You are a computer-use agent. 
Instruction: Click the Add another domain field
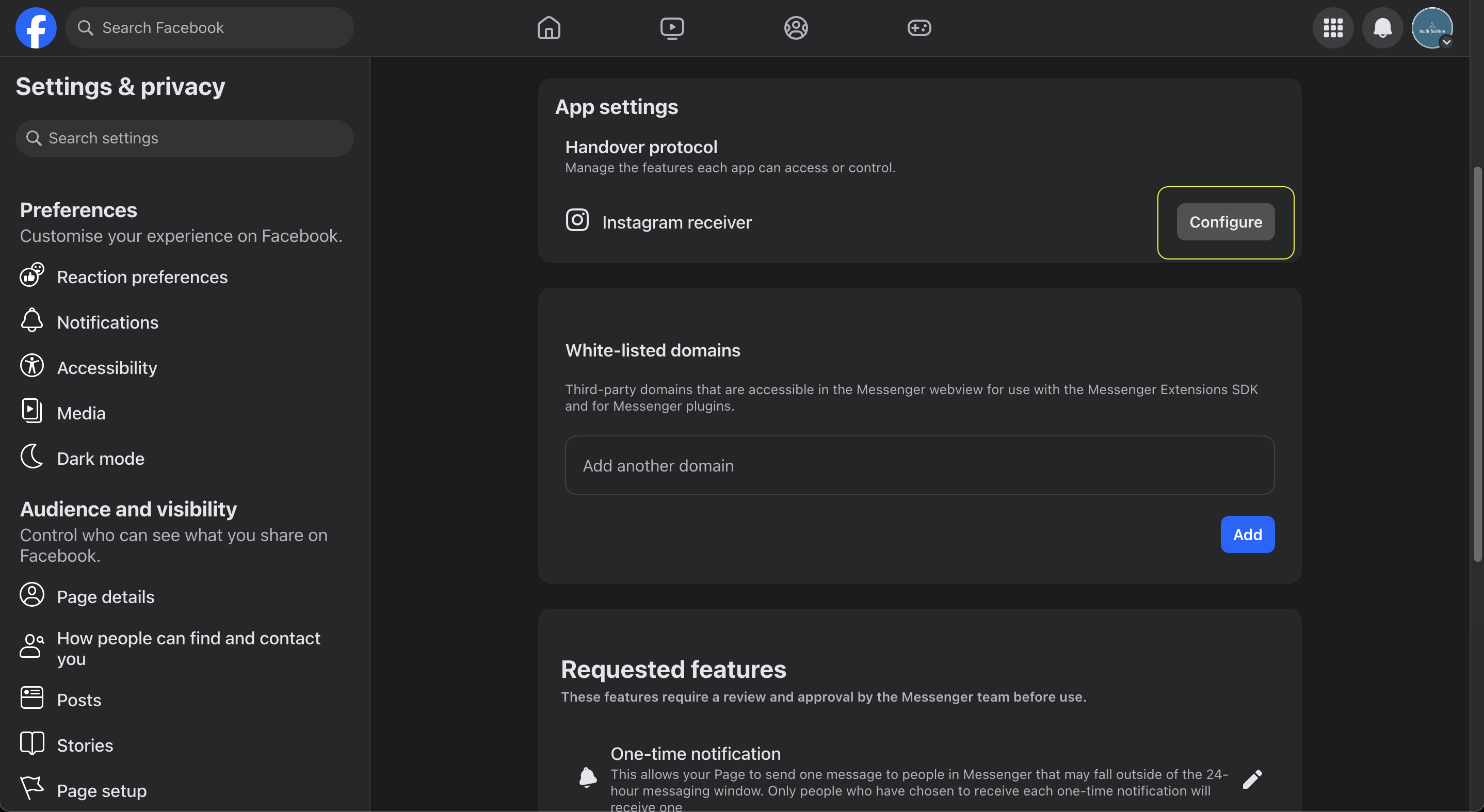[920, 465]
